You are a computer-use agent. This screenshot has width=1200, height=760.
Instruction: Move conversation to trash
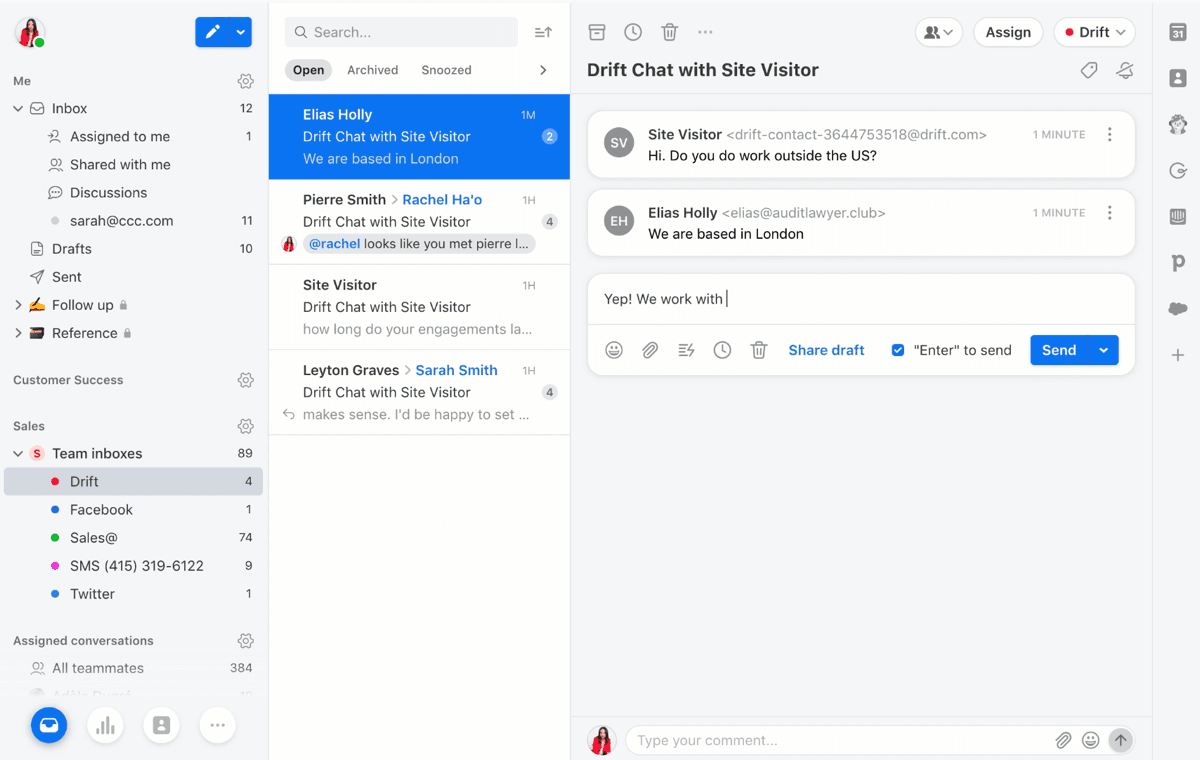[669, 32]
